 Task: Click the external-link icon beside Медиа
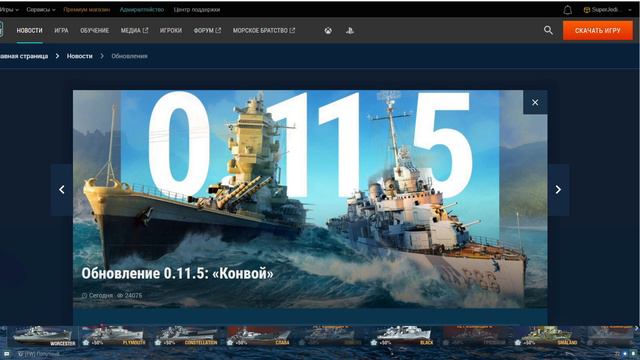coord(145,30)
